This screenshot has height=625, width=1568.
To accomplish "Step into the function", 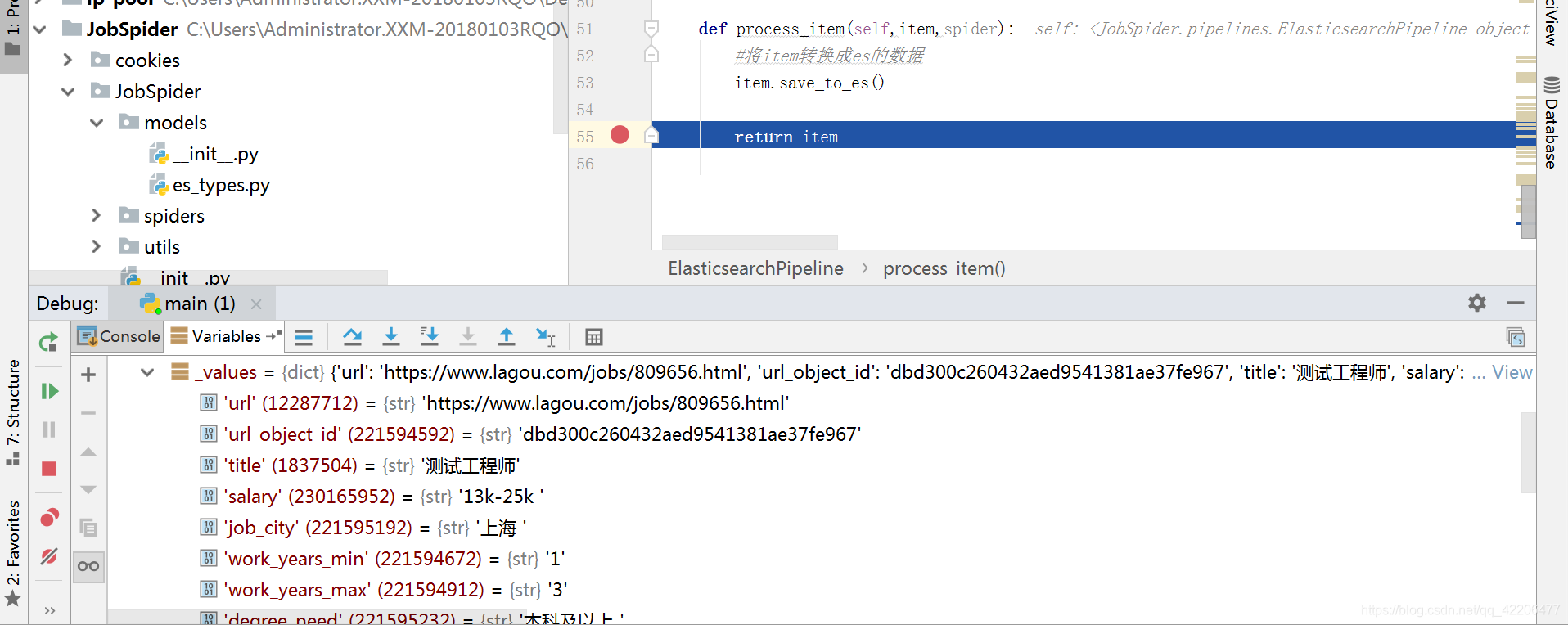I will (391, 337).
